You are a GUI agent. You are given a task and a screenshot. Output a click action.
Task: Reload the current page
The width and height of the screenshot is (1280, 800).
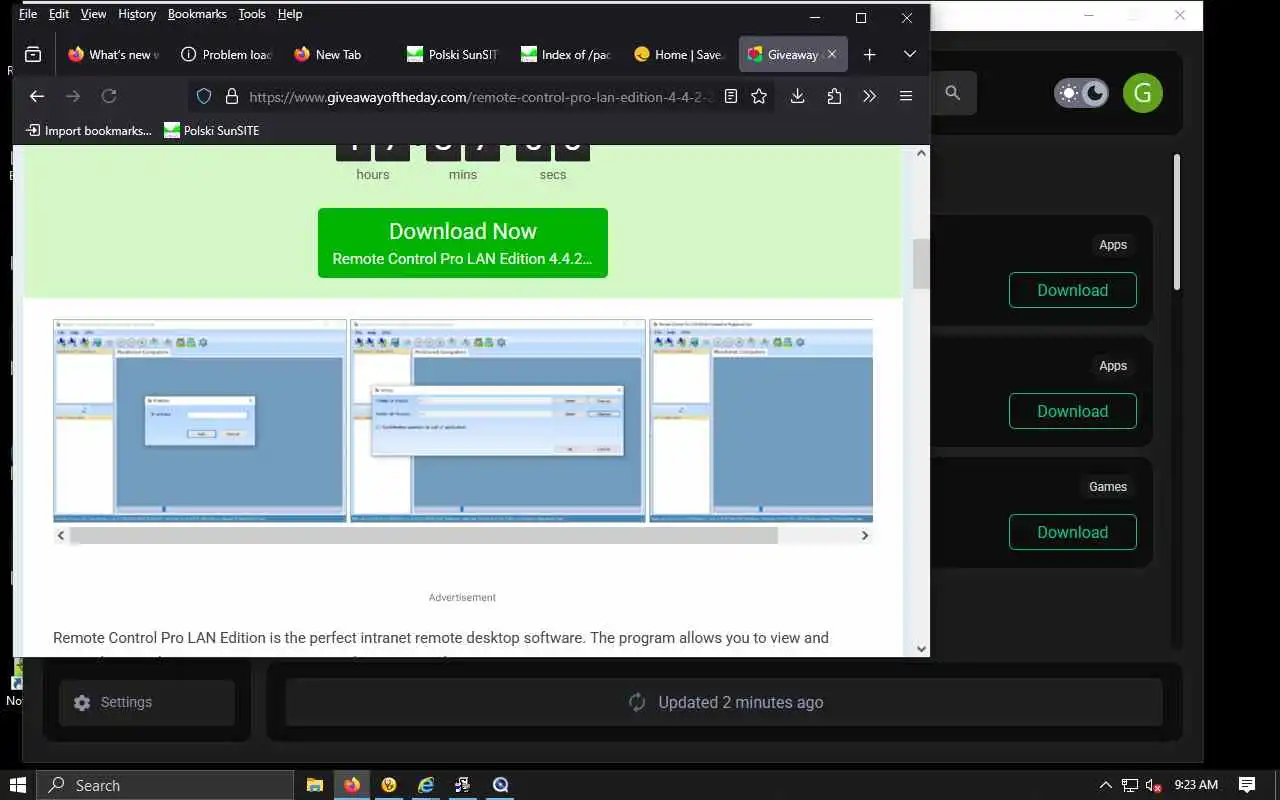[x=109, y=96]
